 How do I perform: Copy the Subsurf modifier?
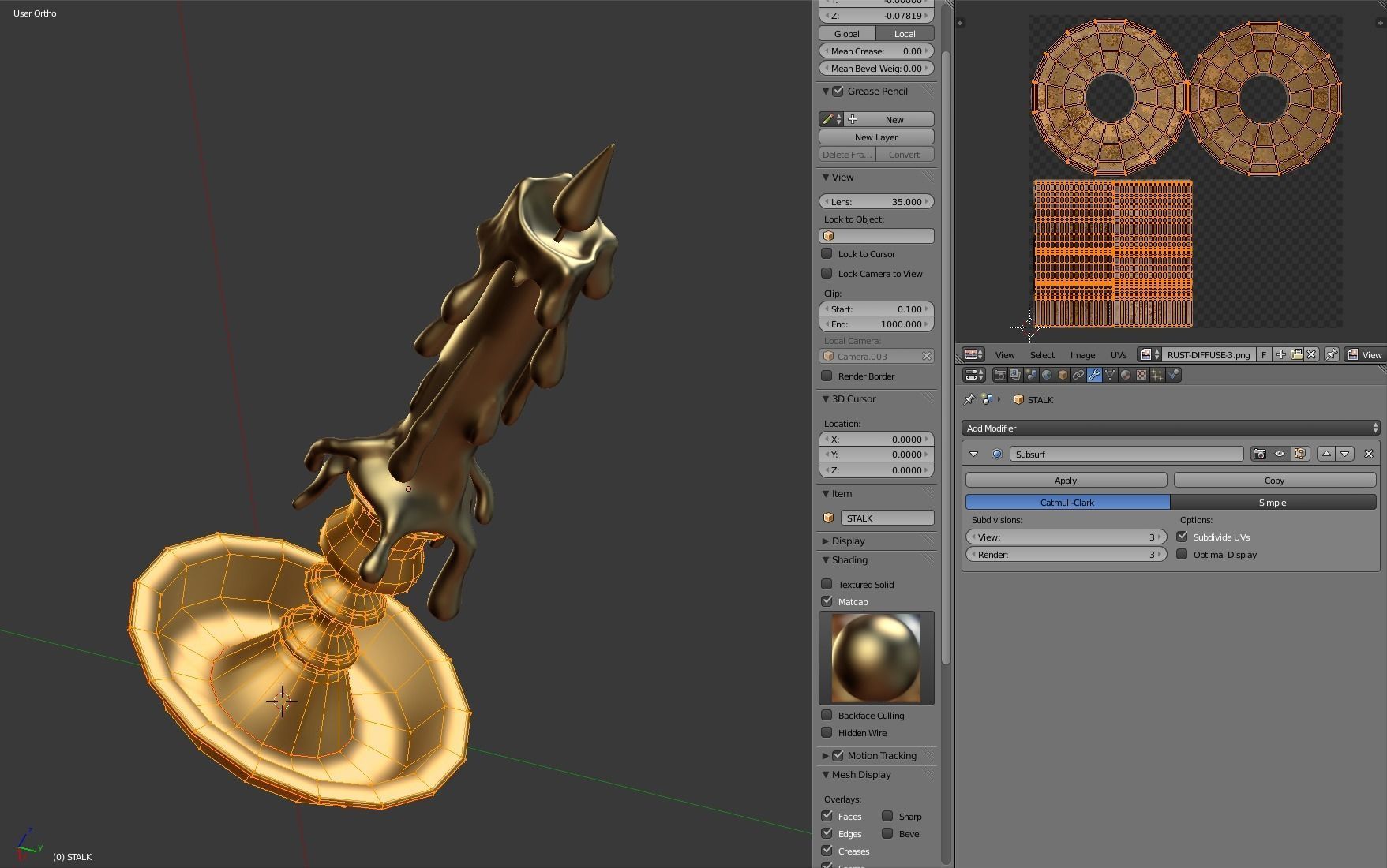click(1275, 480)
